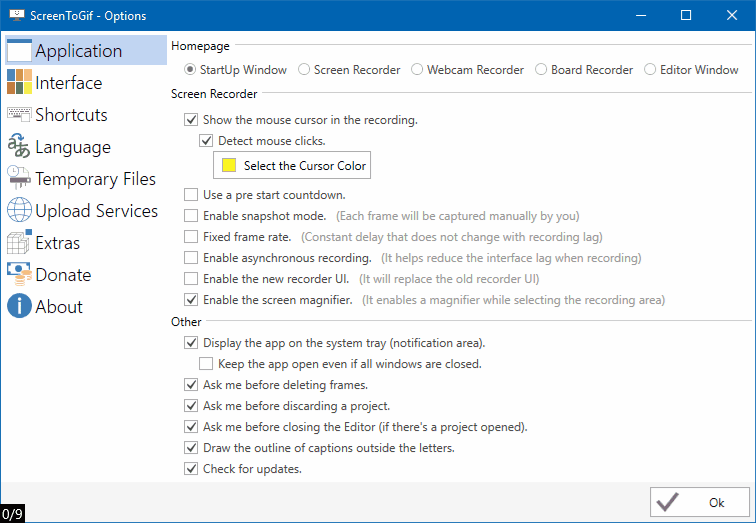
Task: Click the Extras cube icon
Action: click(19, 242)
